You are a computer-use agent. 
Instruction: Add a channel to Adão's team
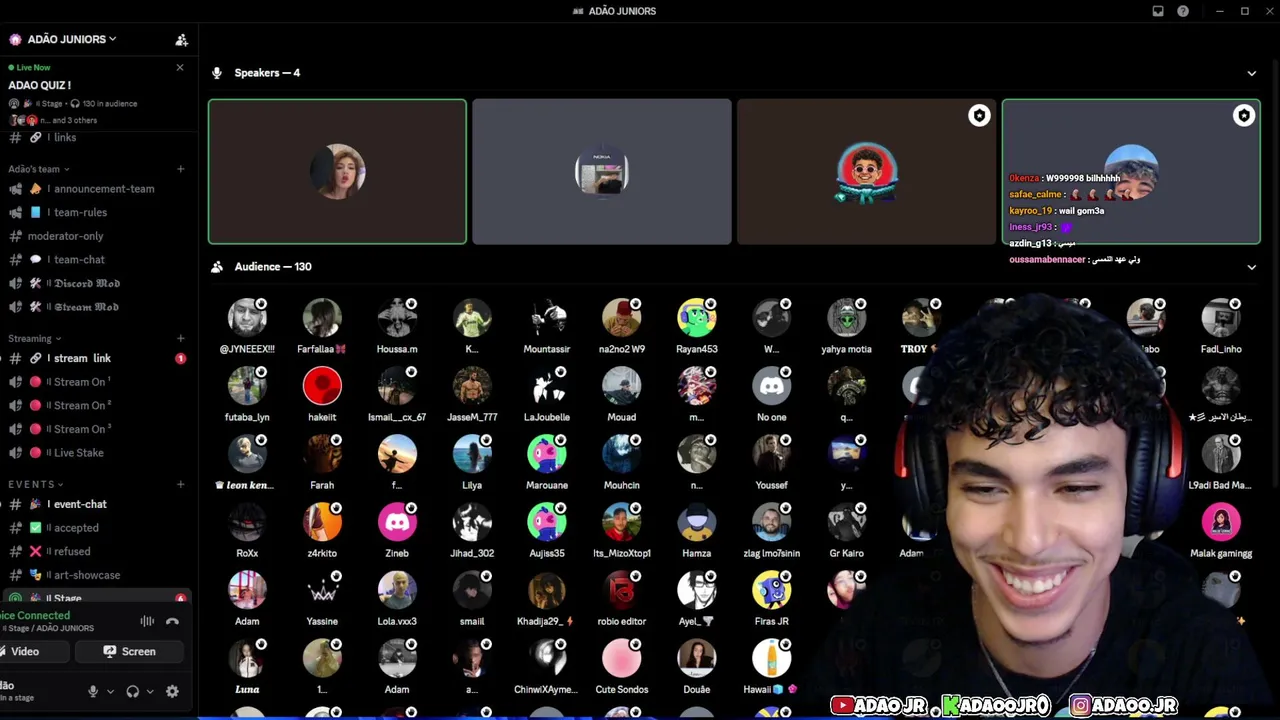click(x=180, y=169)
